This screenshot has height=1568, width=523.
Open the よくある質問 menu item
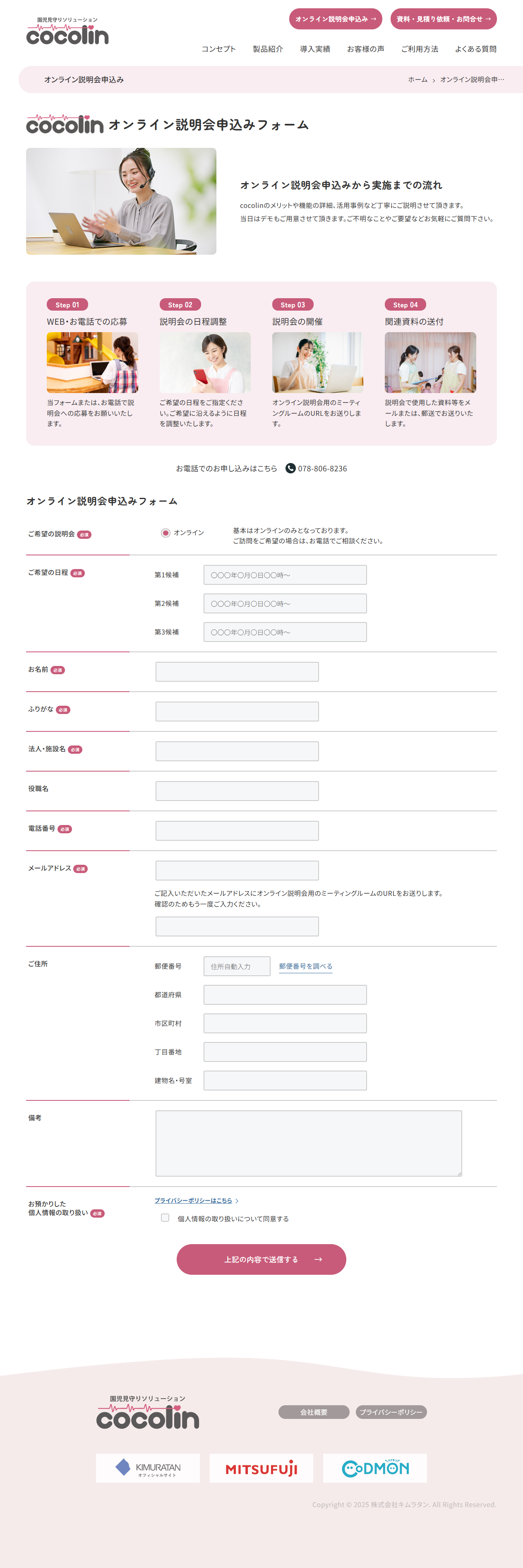[475, 49]
